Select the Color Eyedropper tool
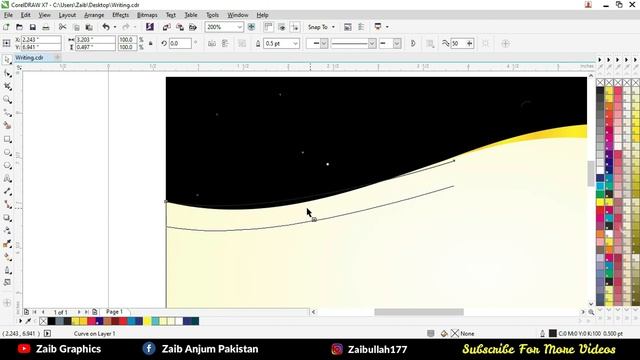 (7, 244)
